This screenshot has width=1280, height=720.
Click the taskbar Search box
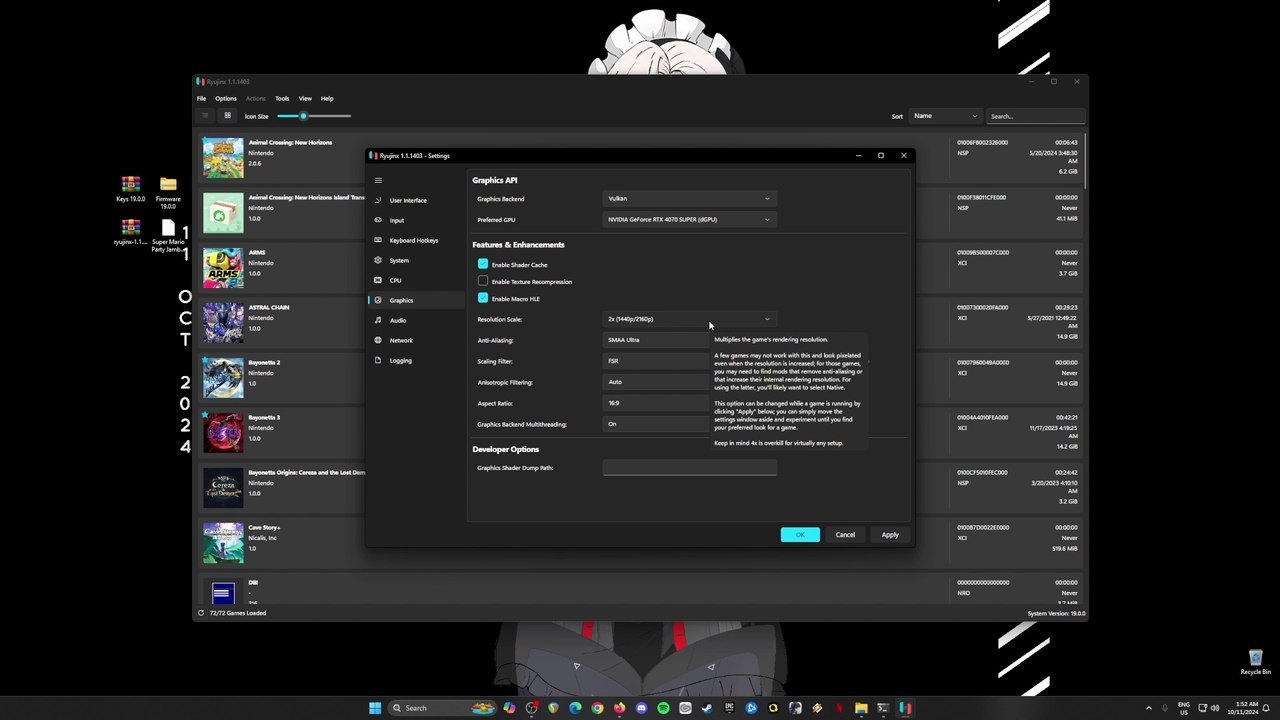click(443, 708)
